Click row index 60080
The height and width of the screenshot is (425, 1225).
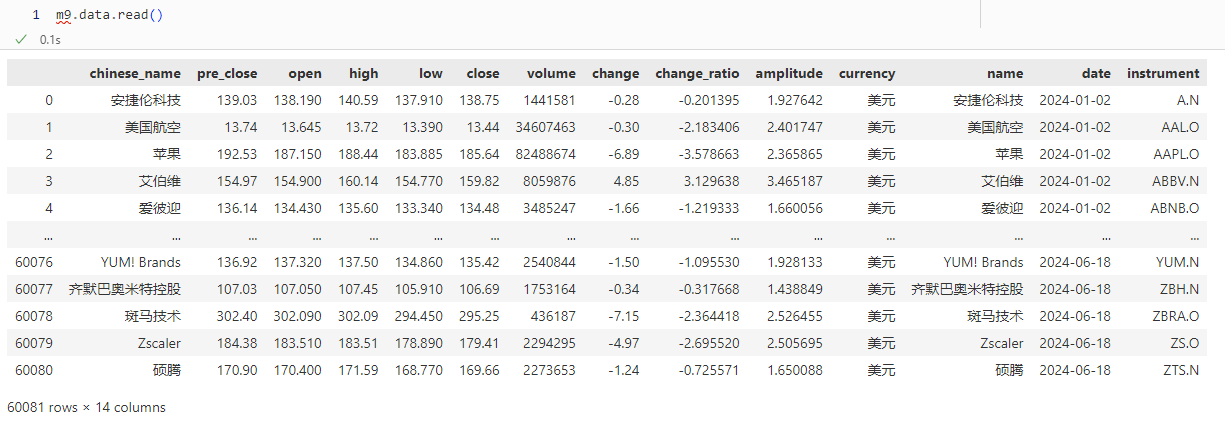(x=34, y=370)
